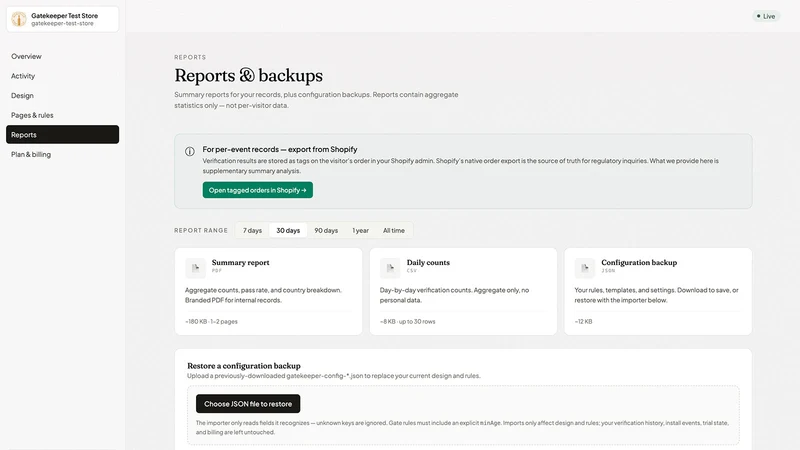
Task: Click Choose JSON file to restore
Action: click(x=248, y=404)
